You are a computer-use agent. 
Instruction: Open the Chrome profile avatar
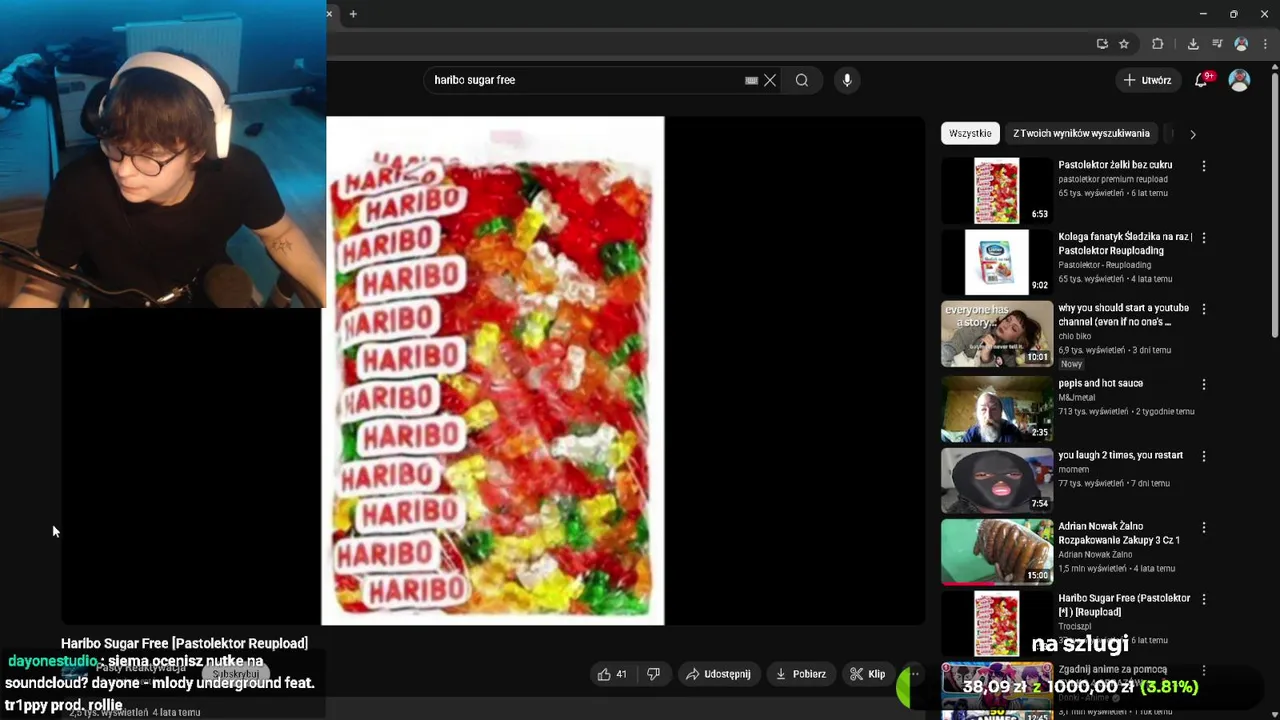[x=1241, y=44]
